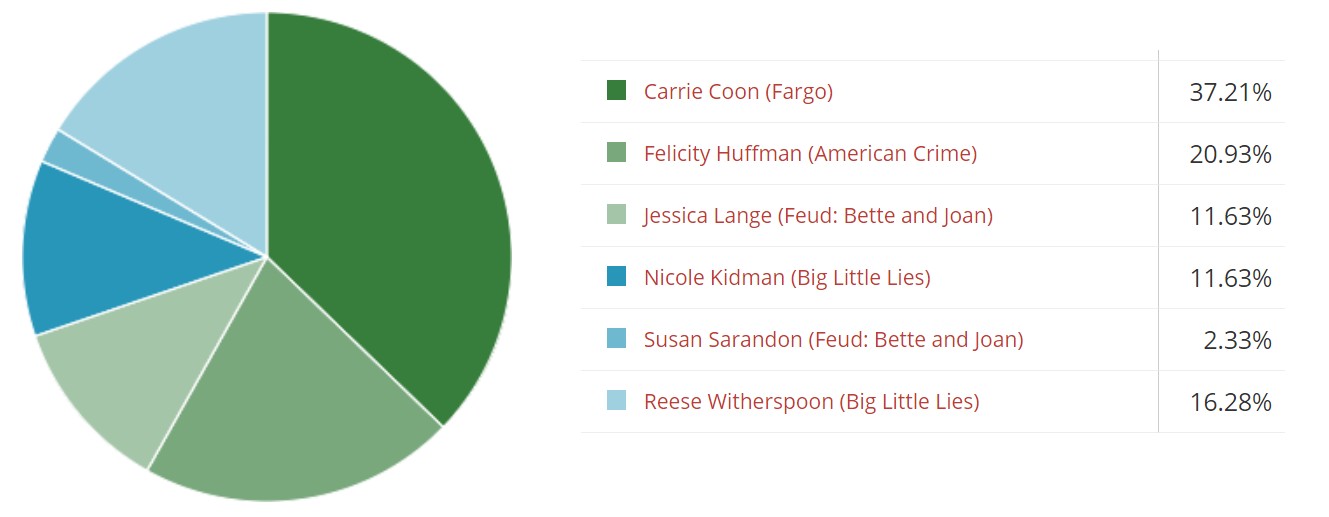Click the Reese Witherspoon legend color square
This screenshot has width=1329, height=517.
[x=616, y=401]
